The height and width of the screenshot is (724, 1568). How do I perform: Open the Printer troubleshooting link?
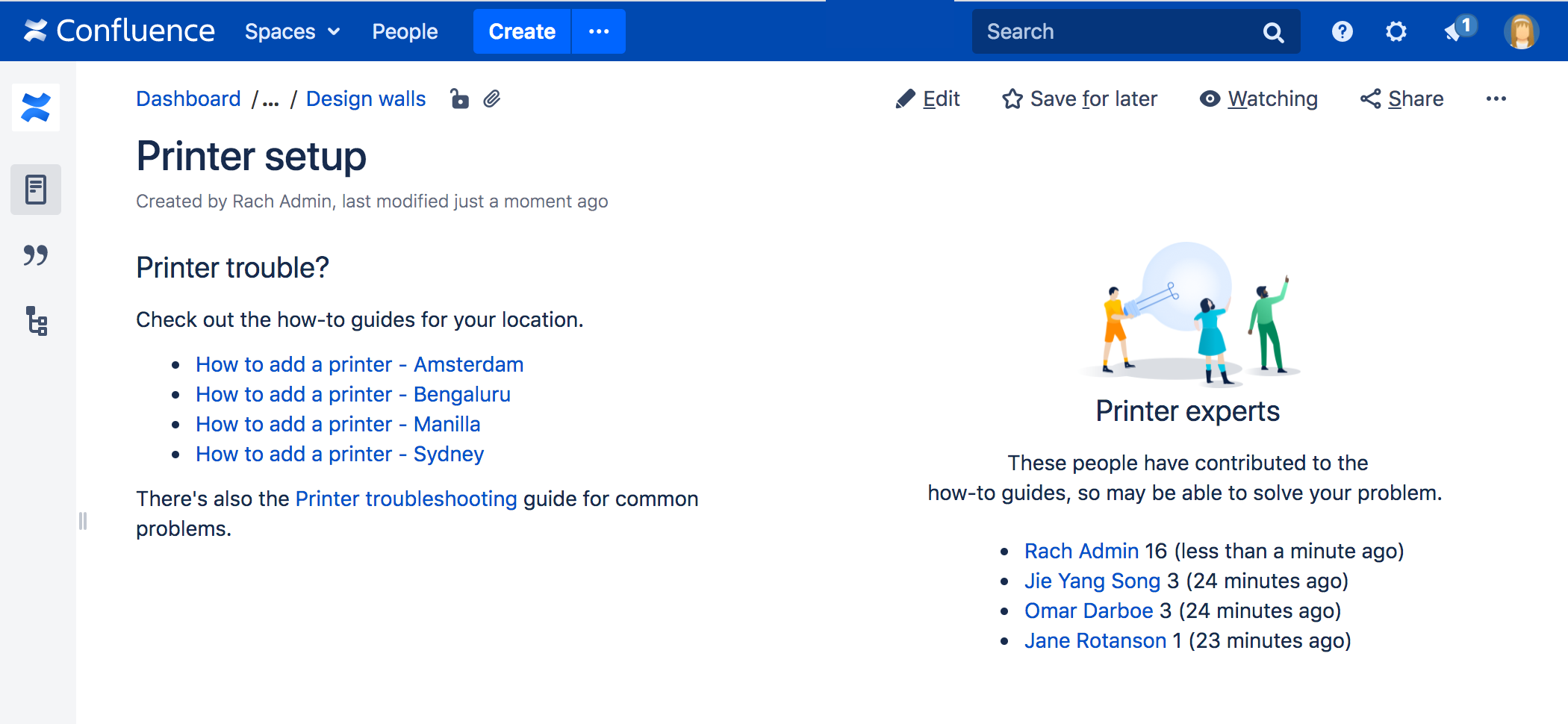click(x=406, y=499)
